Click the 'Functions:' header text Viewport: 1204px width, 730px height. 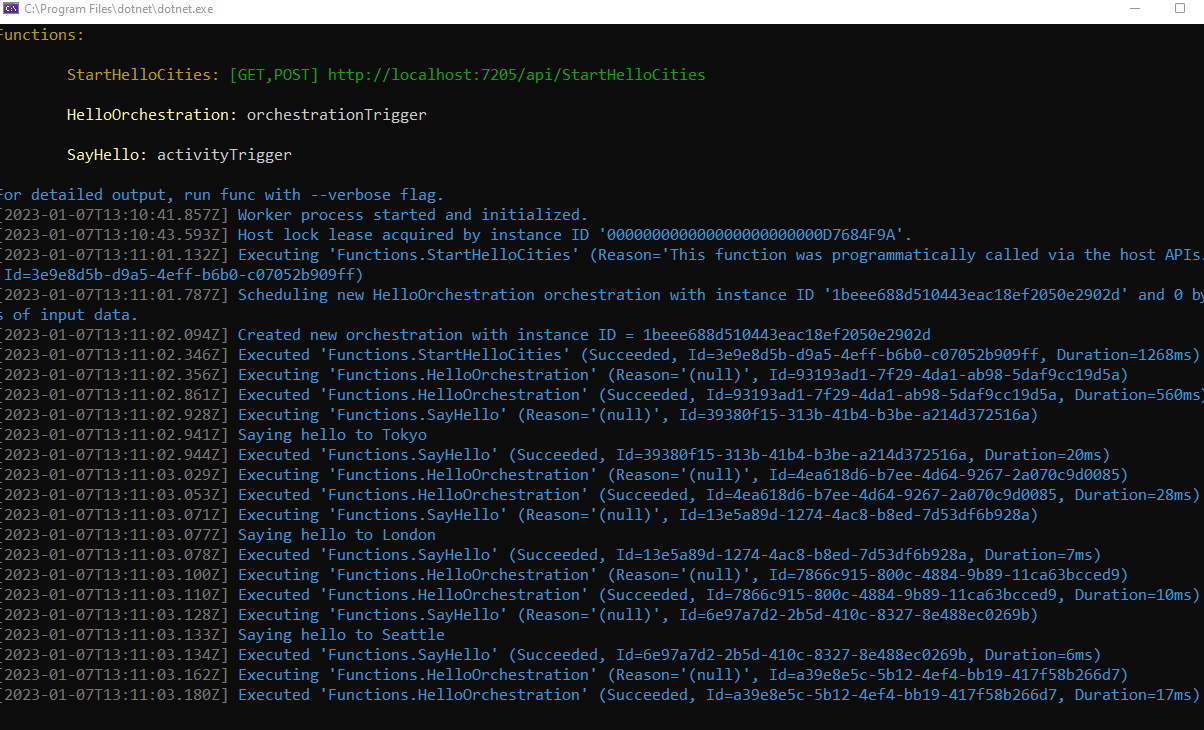point(42,35)
